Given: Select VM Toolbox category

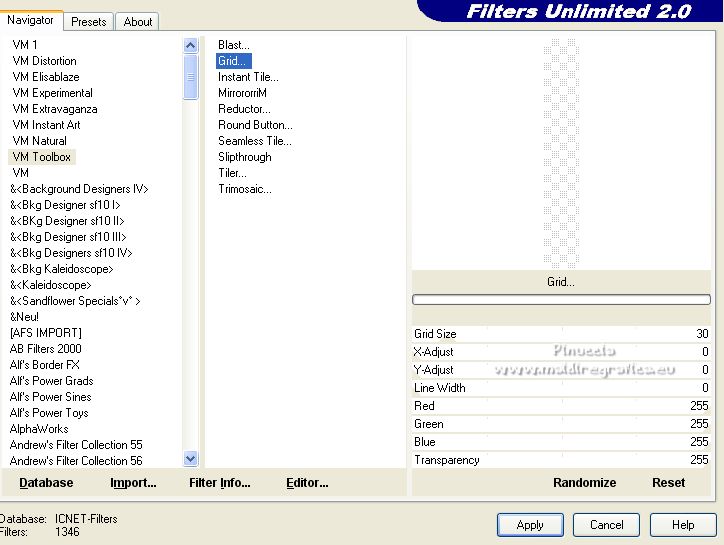Looking at the screenshot, I should pyautogui.click(x=42, y=157).
